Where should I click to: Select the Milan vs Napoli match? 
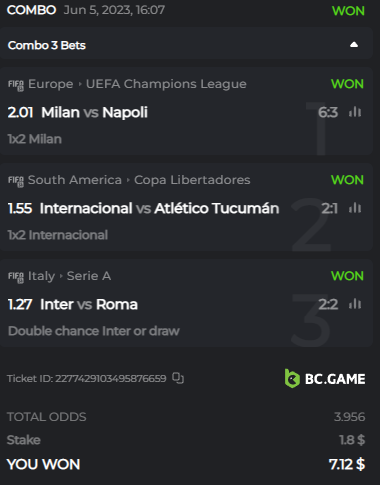click(94, 112)
